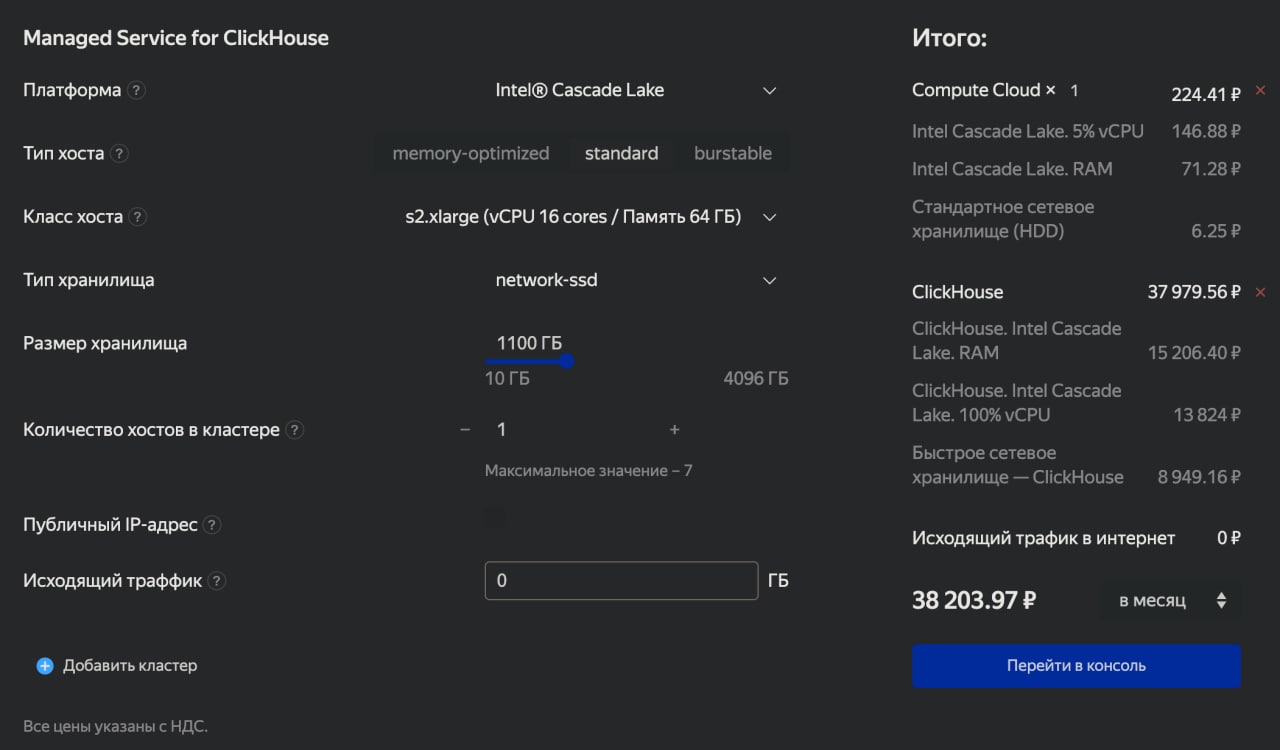Open help icon next to Количество хостов в кластере
Image resolution: width=1280 pixels, height=750 pixels.
pyautogui.click(x=294, y=430)
